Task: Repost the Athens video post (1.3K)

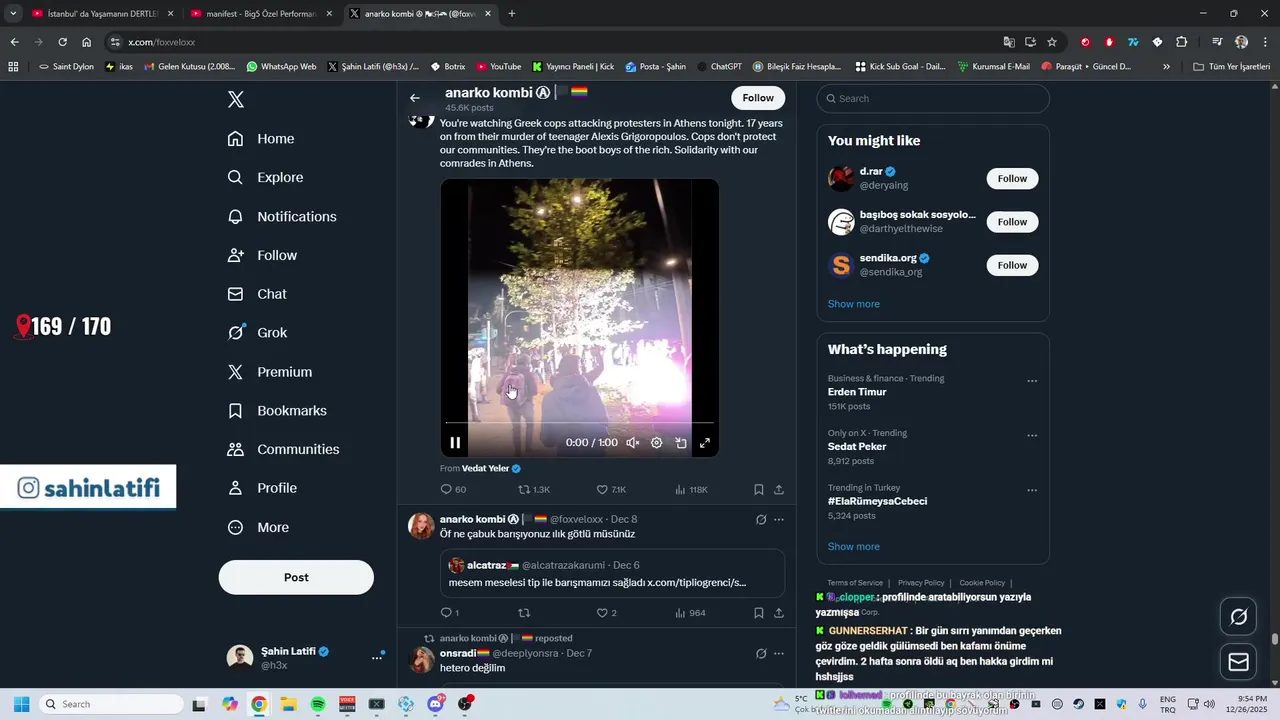Action: click(534, 490)
